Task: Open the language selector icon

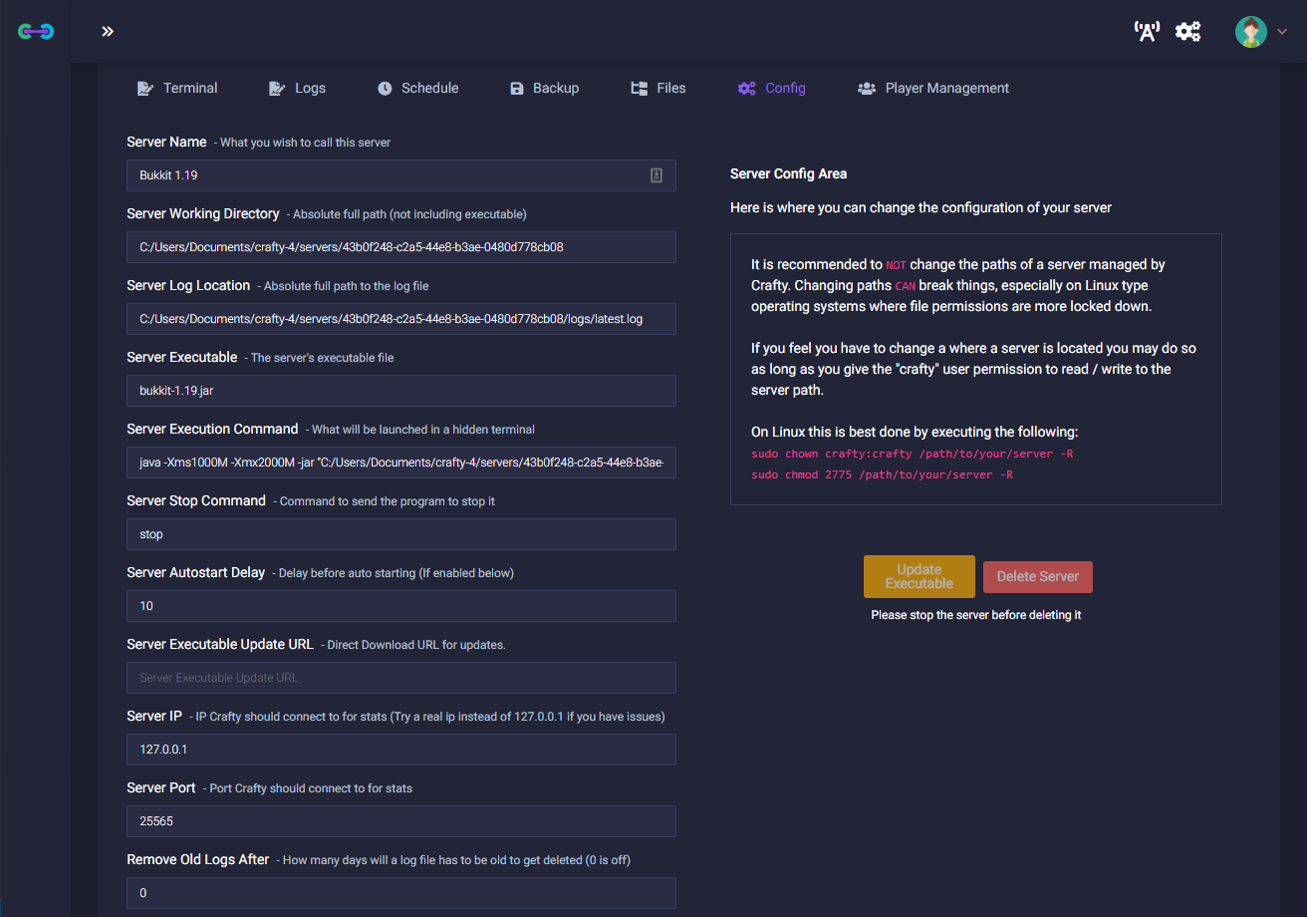Action: click(1147, 32)
